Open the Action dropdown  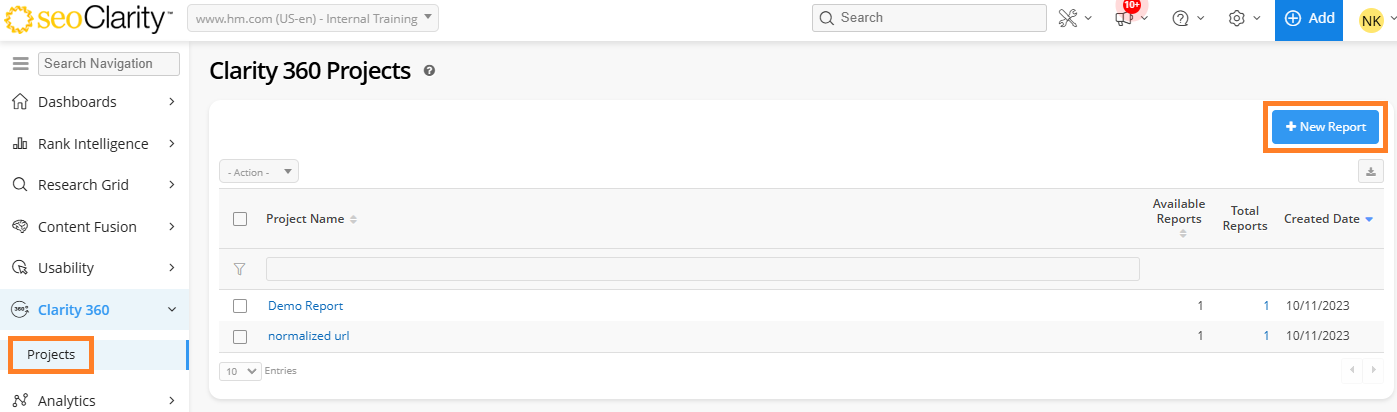click(x=259, y=172)
